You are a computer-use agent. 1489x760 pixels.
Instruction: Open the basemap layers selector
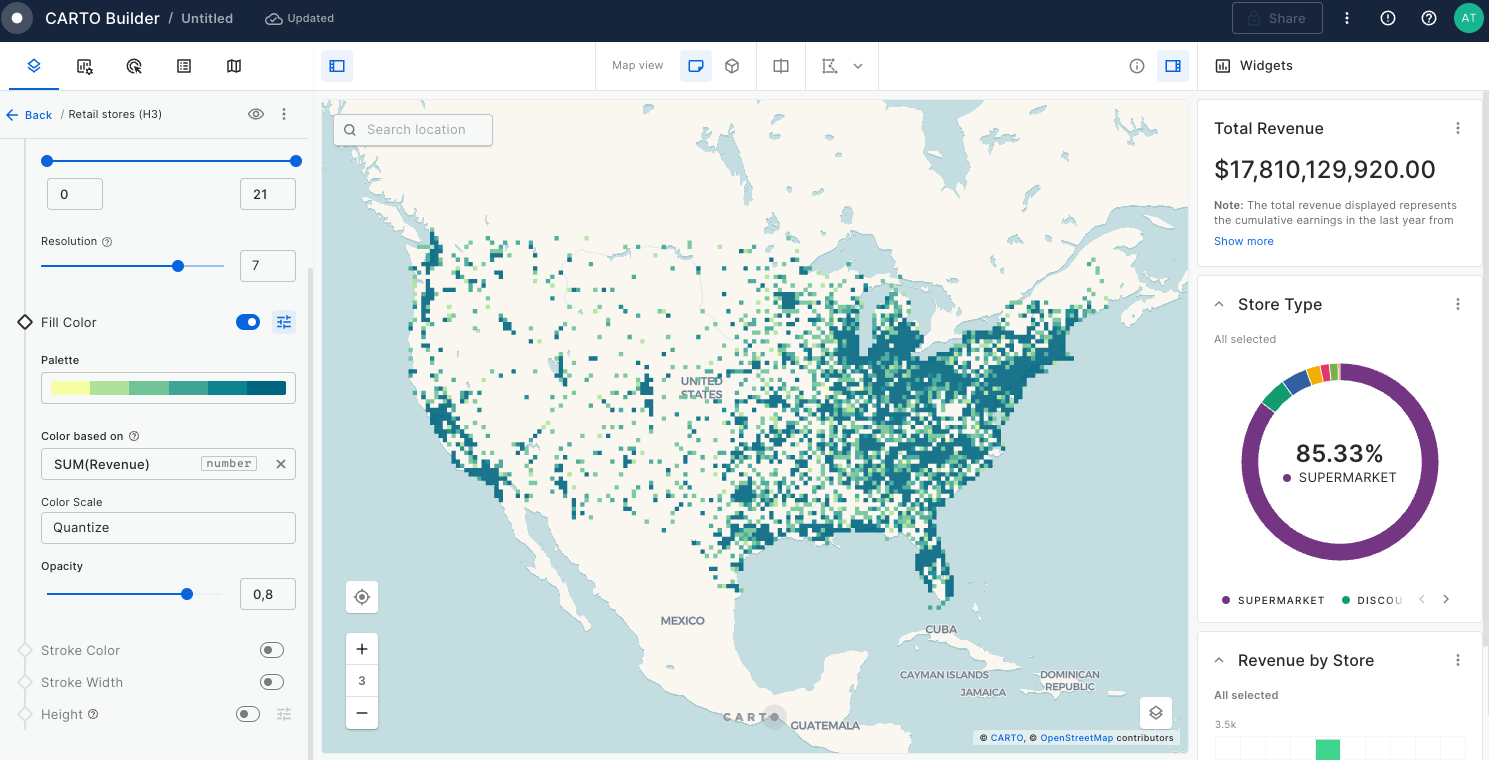click(x=1156, y=713)
